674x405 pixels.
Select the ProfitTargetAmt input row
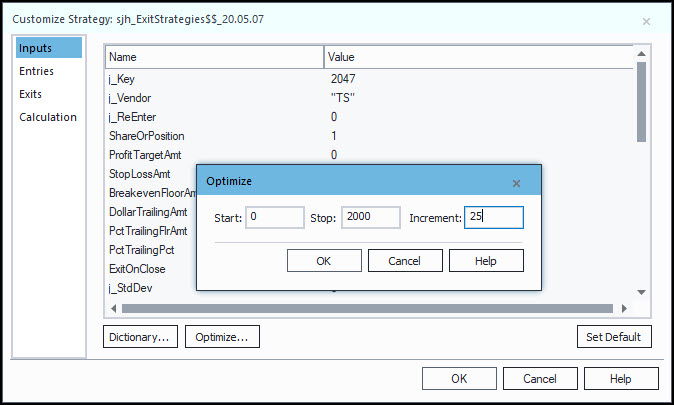(x=369, y=155)
